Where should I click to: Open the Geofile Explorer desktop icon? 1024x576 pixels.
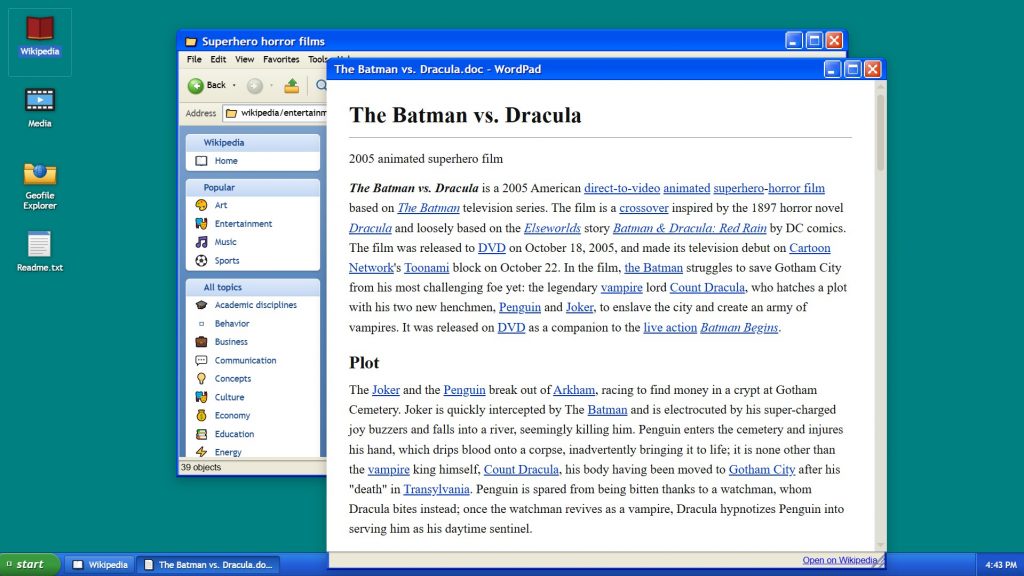(39, 186)
